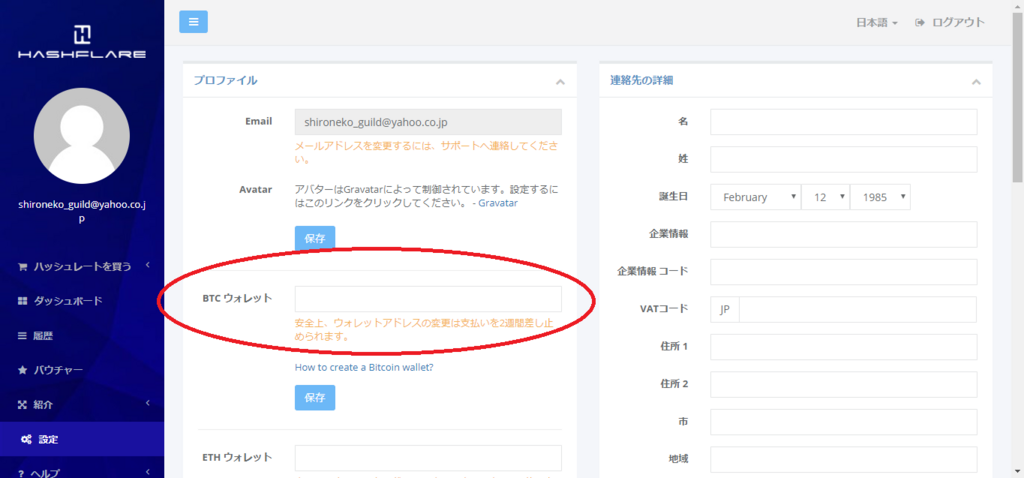Click the hamburger menu toggle button
Viewport: 1024px width, 478px height.
[x=193, y=22]
